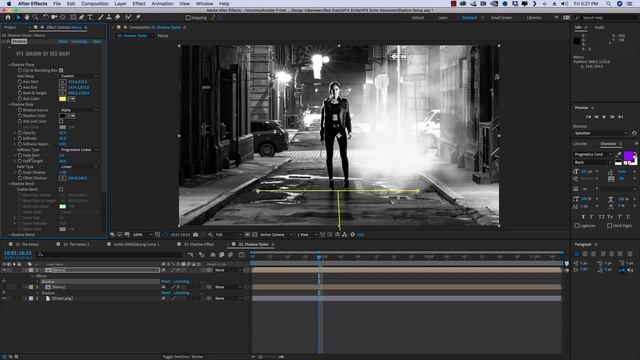Click the Character panel eyedropper
The height and width of the screenshot is (360, 640).
point(618,155)
